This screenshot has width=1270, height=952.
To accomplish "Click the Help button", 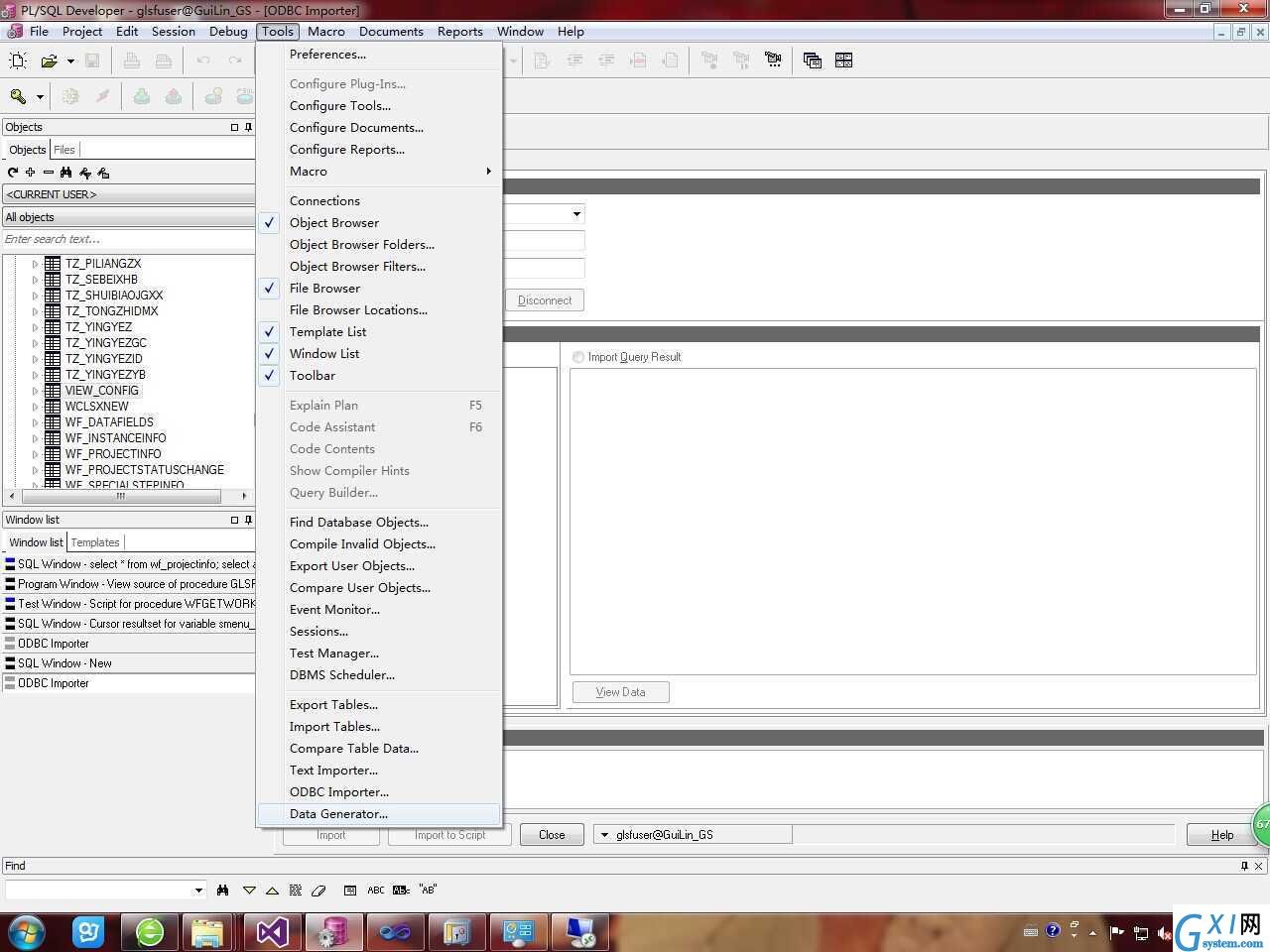I will pyautogui.click(x=1222, y=835).
